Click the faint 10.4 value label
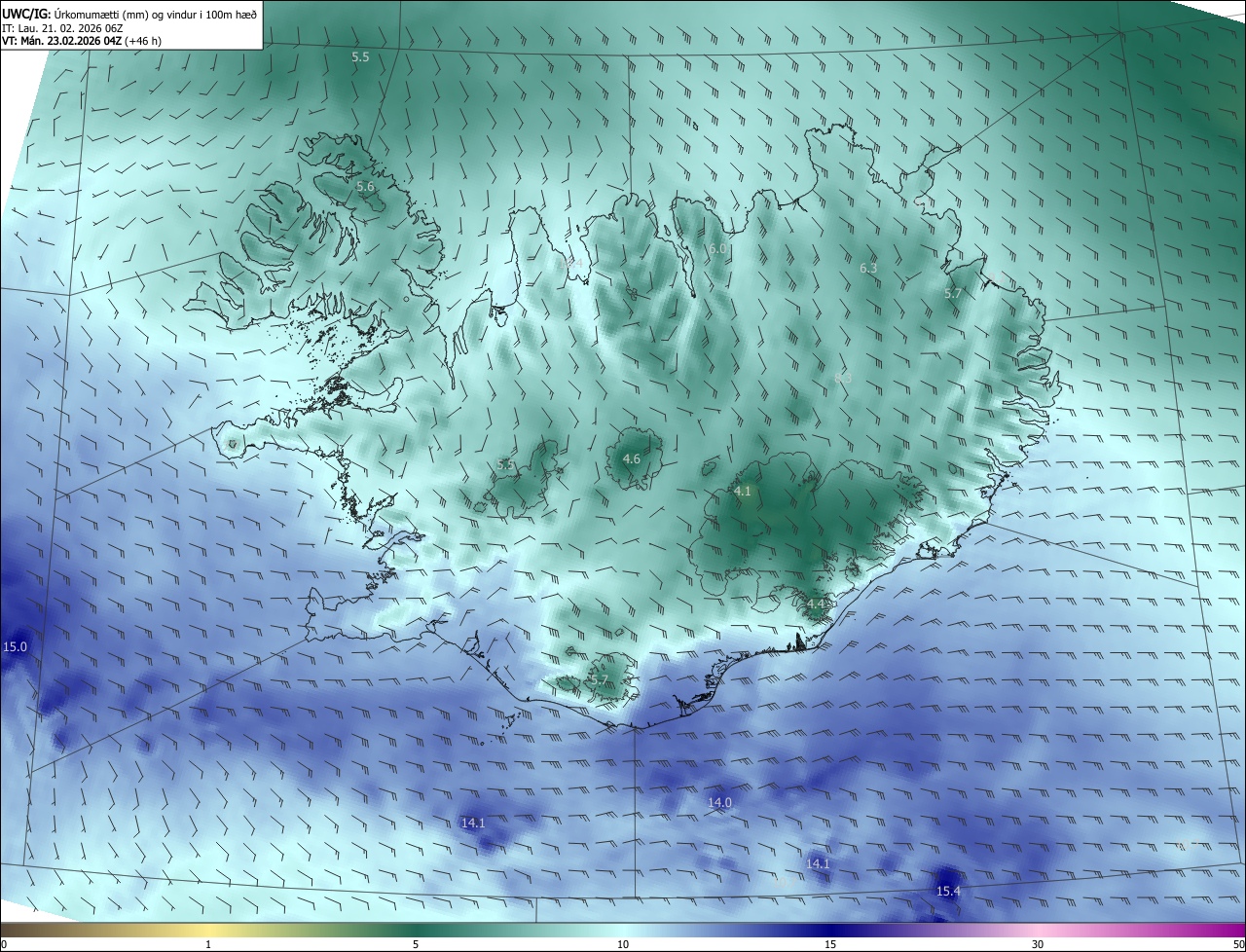Image resolution: width=1246 pixels, height=952 pixels. [x=571, y=262]
